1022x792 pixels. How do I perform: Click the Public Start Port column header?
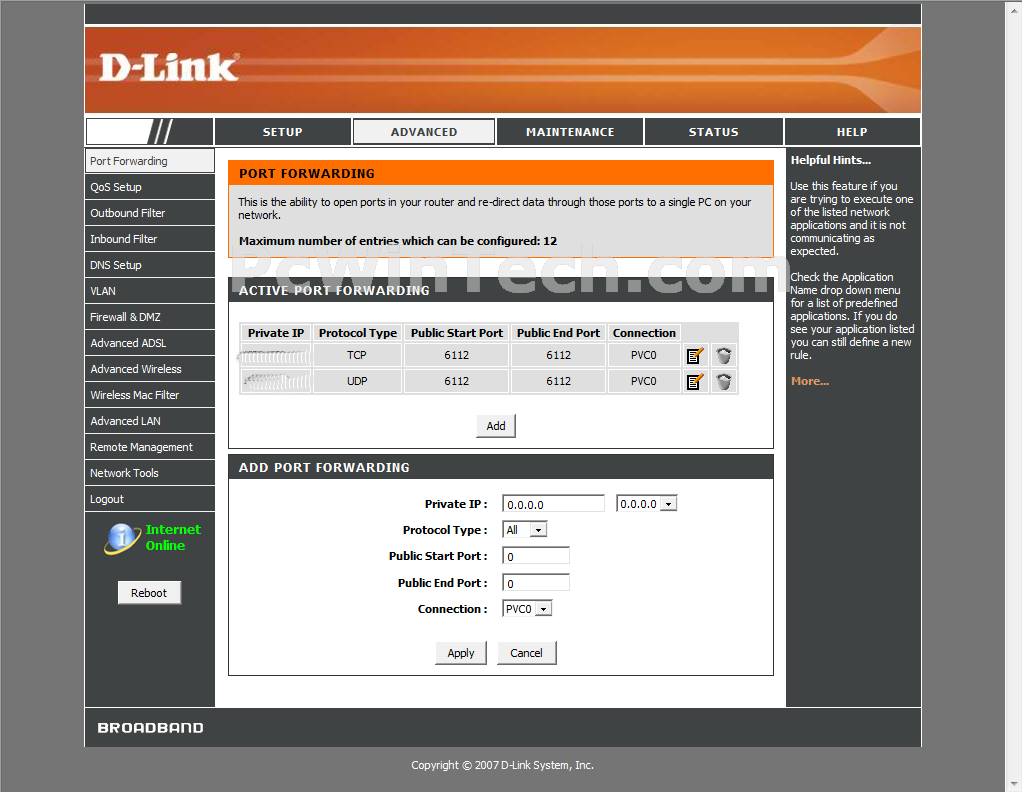pos(457,333)
